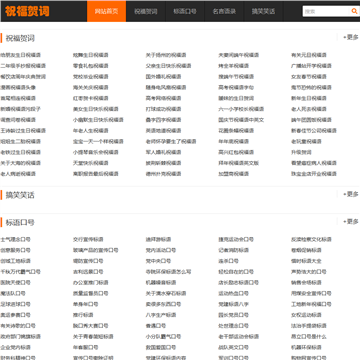Image resolution: width=360 pixels, height=360 pixels.
Task: Open 办公室推门标语 link
Action: click(91, 283)
